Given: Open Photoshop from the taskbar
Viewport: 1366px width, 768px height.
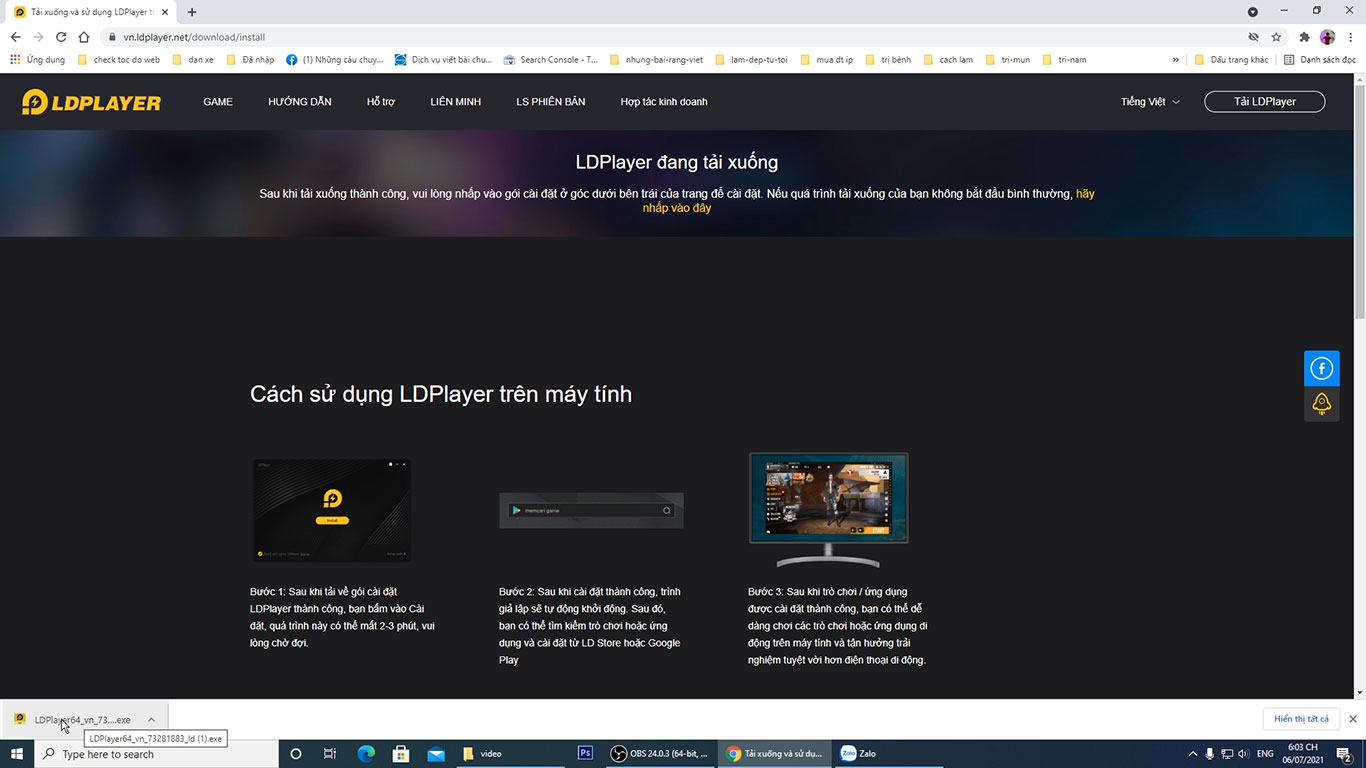Looking at the screenshot, I should point(586,754).
